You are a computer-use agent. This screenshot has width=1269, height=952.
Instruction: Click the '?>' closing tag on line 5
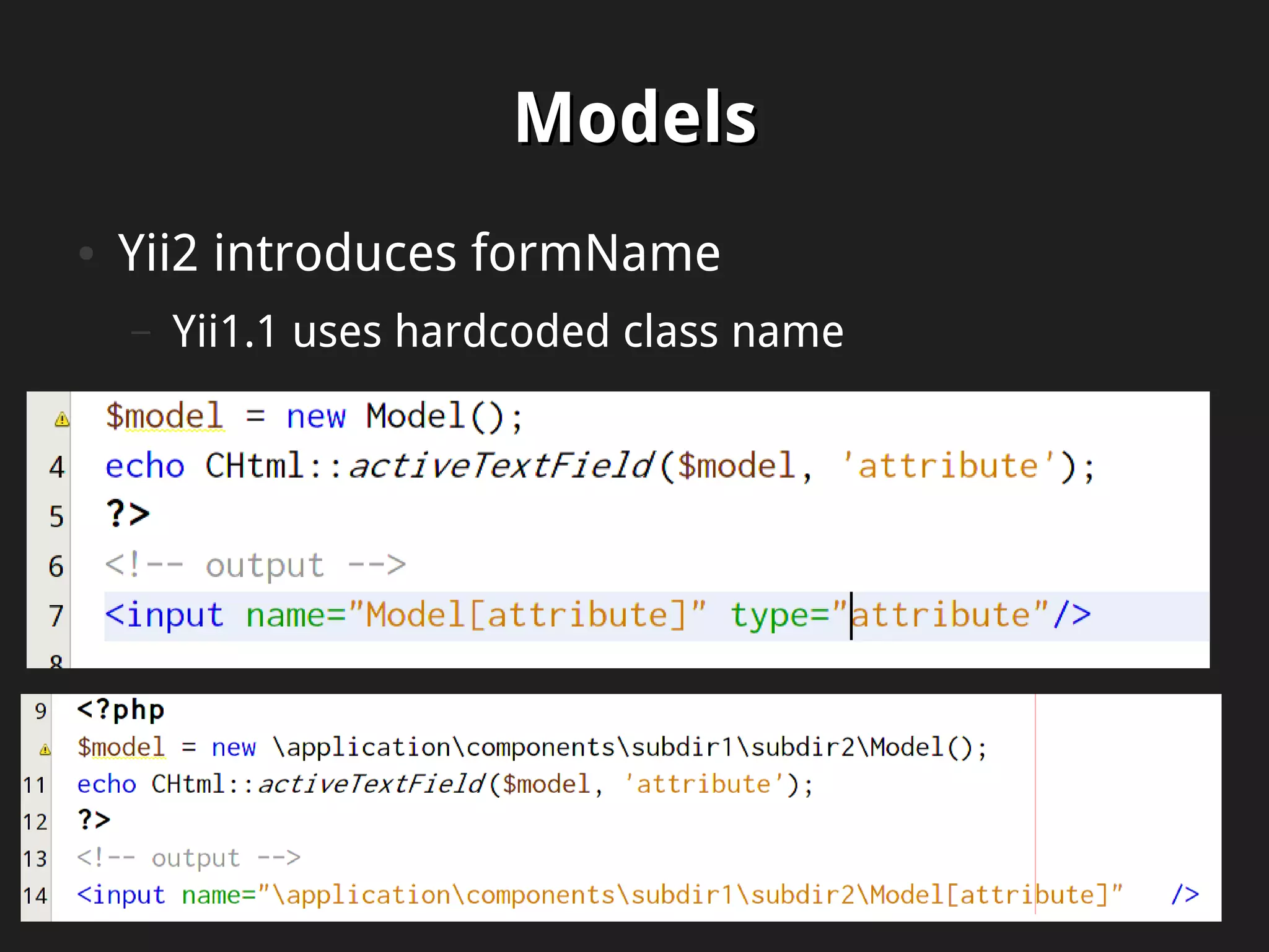click(x=128, y=514)
